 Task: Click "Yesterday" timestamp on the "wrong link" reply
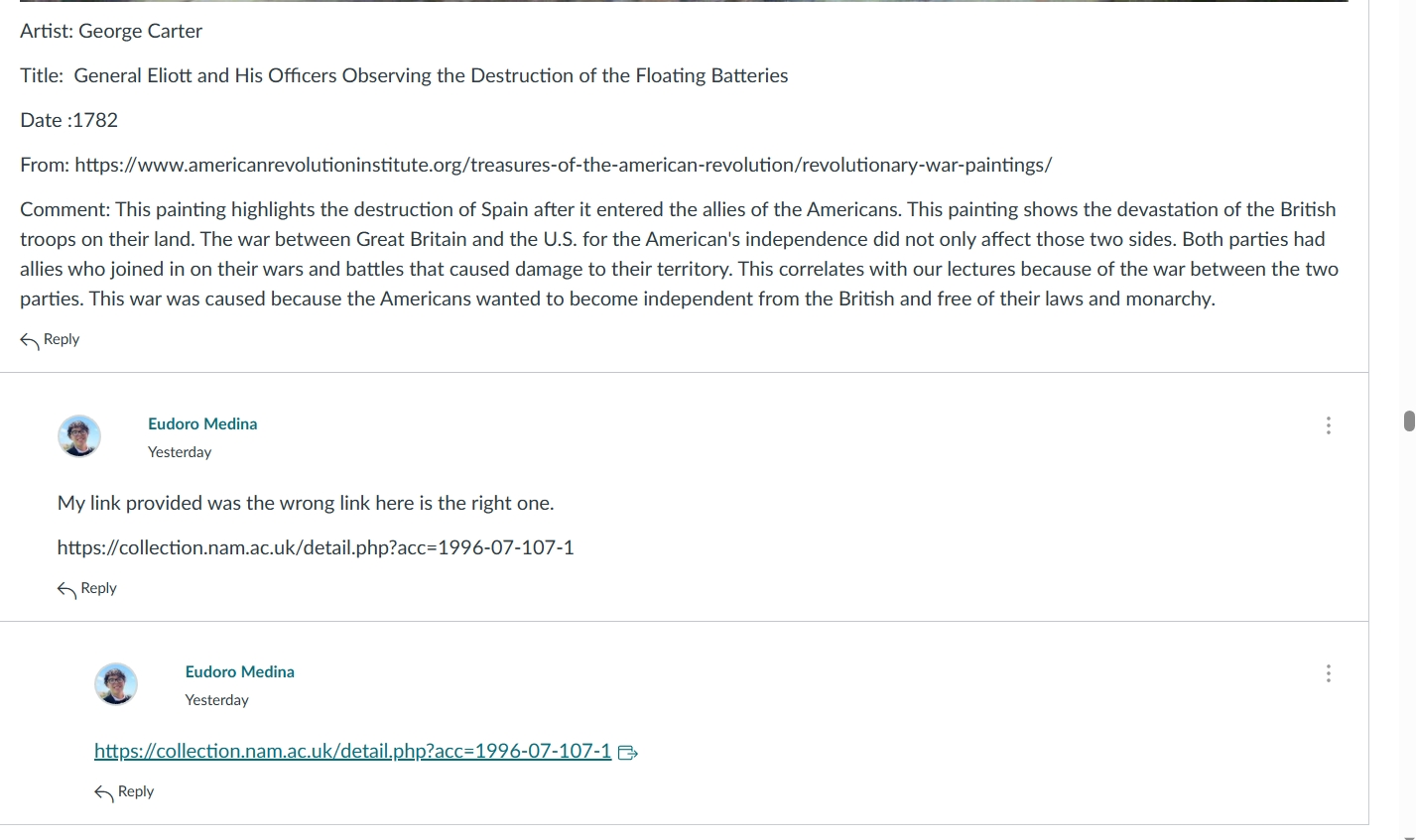coord(180,452)
